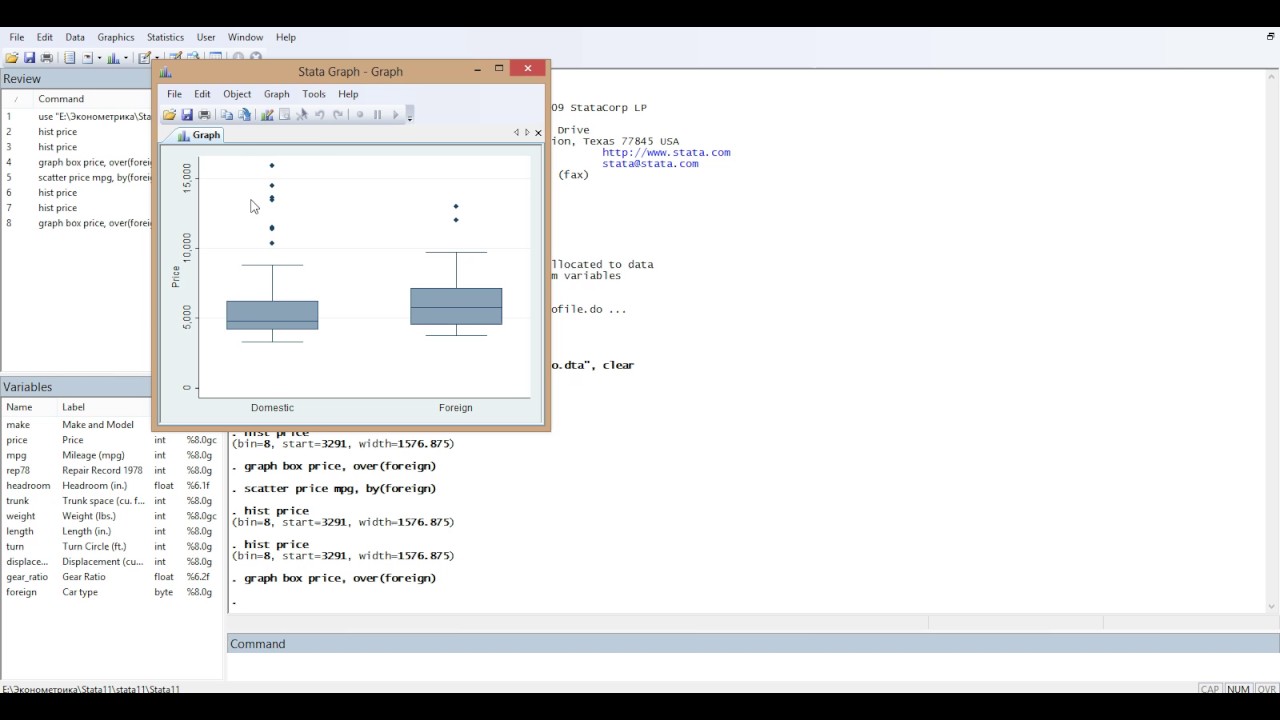Copy graph icon in Graph window toolbar
This screenshot has width=1280, height=720.
click(227, 114)
